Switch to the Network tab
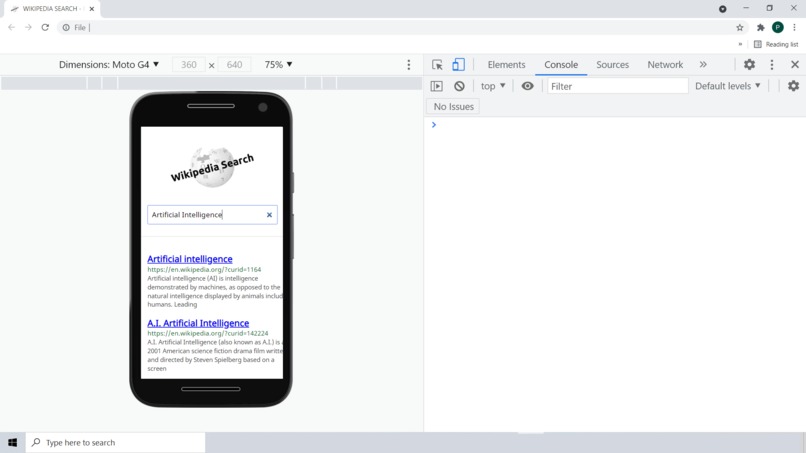The image size is (806, 453). (665, 65)
